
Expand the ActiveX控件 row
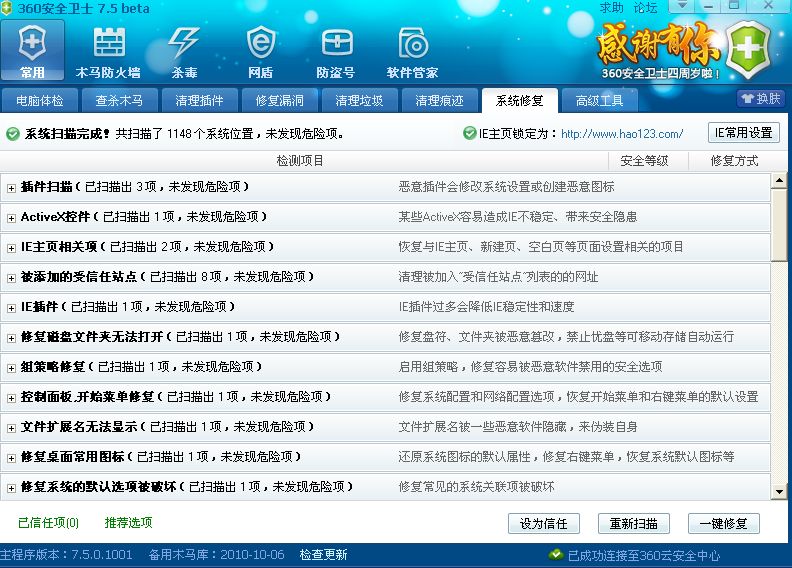coord(11,218)
